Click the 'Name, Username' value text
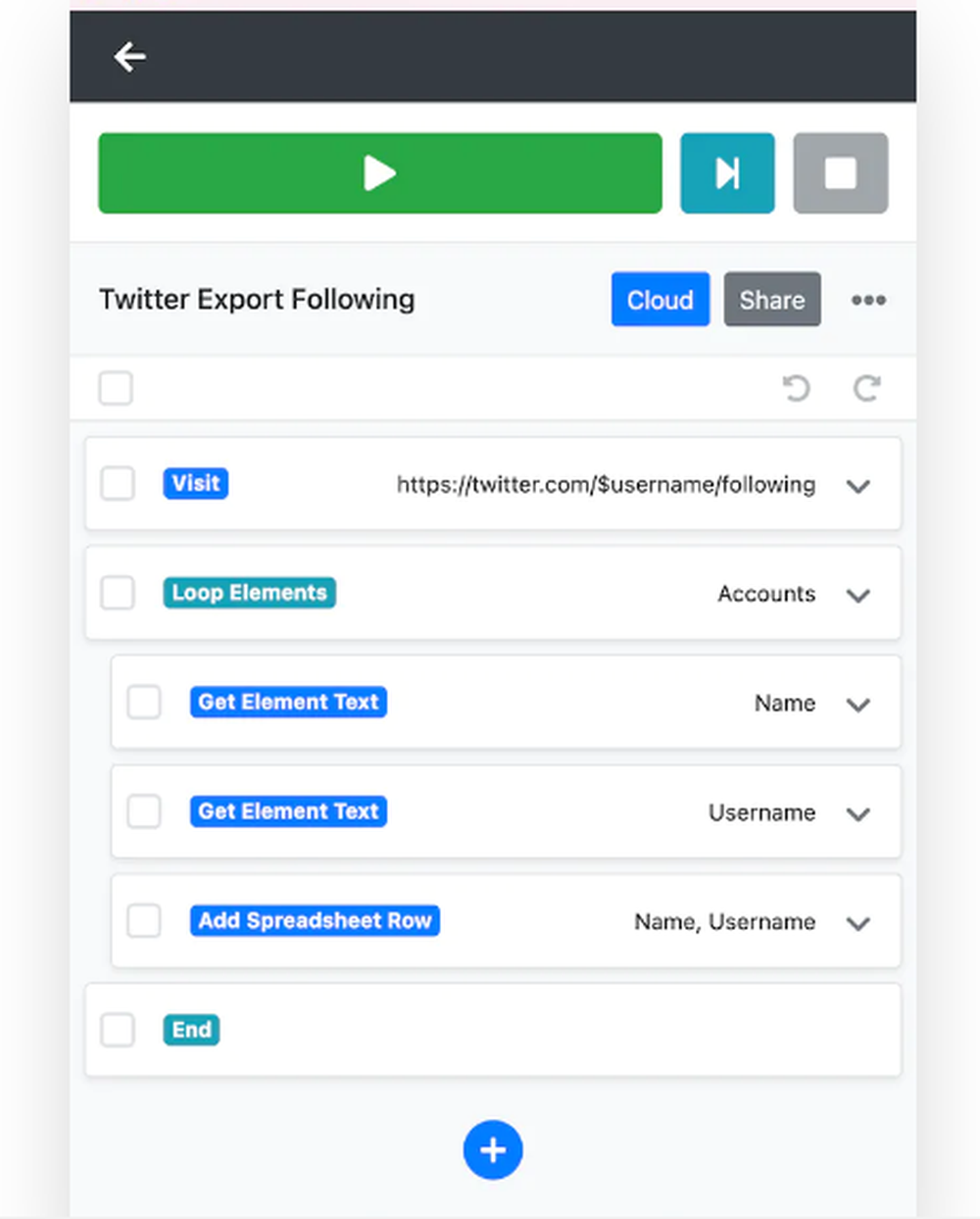Viewport: 980px width, 1219px height. (725, 922)
